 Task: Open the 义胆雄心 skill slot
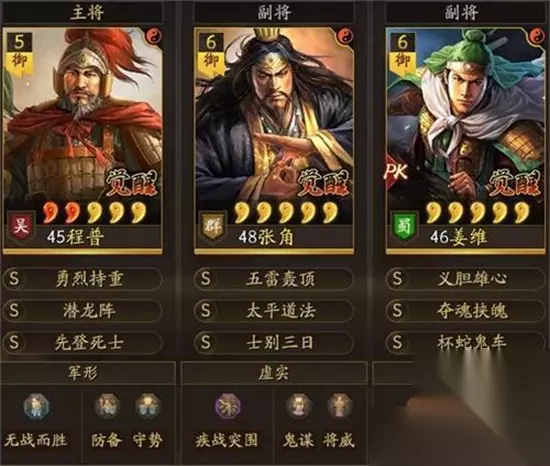tap(466, 279)
